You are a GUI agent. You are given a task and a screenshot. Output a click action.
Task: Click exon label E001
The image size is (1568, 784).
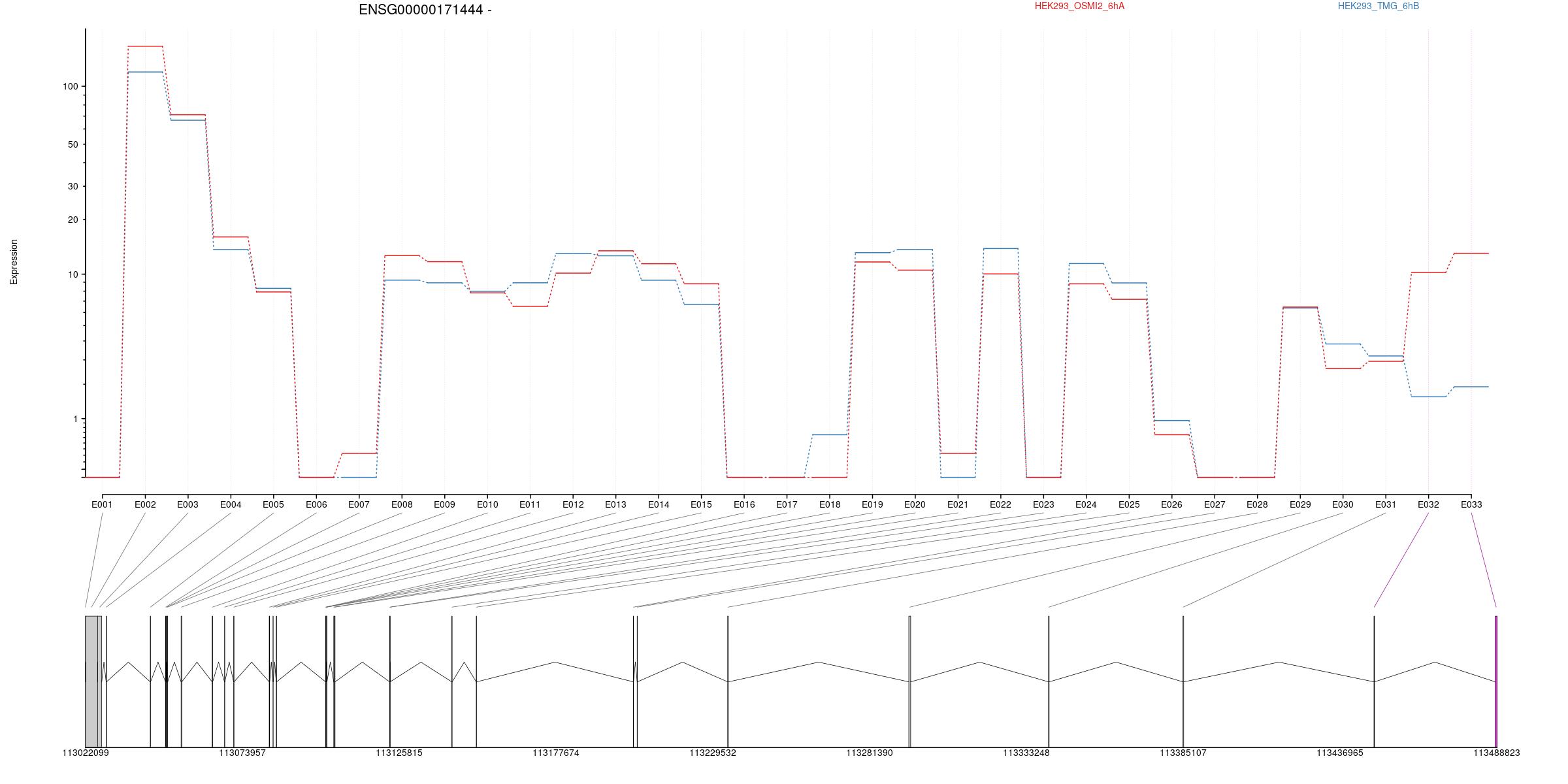pos(102,504)
